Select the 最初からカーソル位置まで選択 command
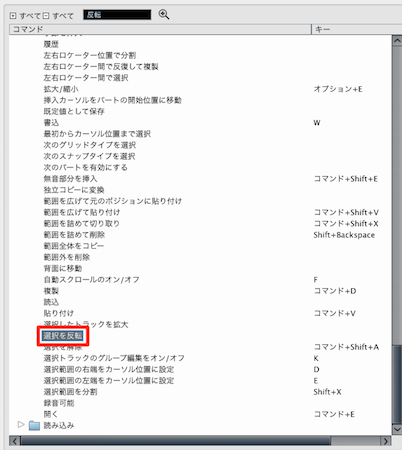 [97, 134]
